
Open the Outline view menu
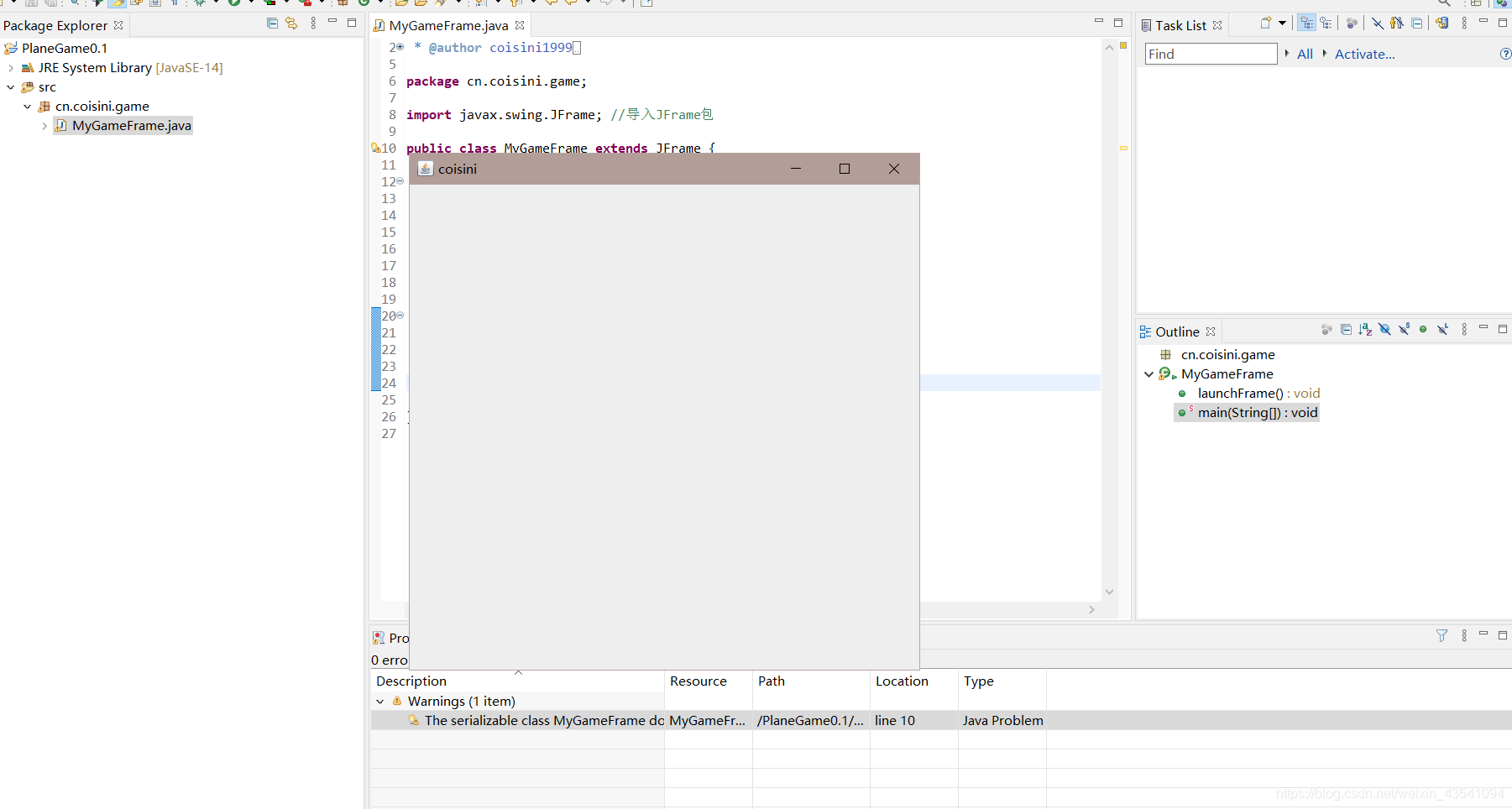1464,330
